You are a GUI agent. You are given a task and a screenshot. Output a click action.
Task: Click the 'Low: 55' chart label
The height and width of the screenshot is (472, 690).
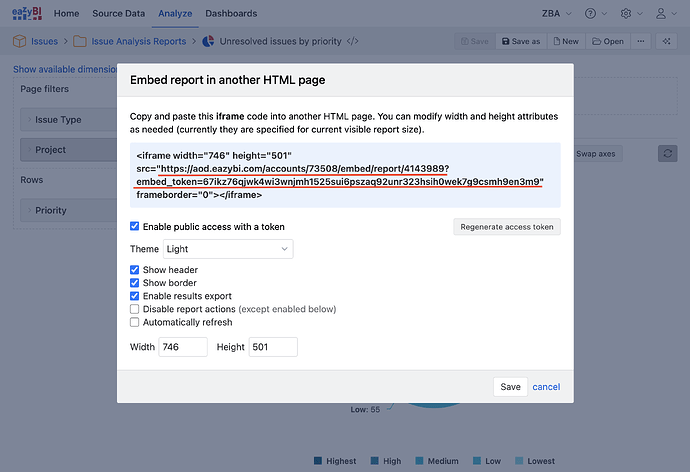[x=365, y=410]
